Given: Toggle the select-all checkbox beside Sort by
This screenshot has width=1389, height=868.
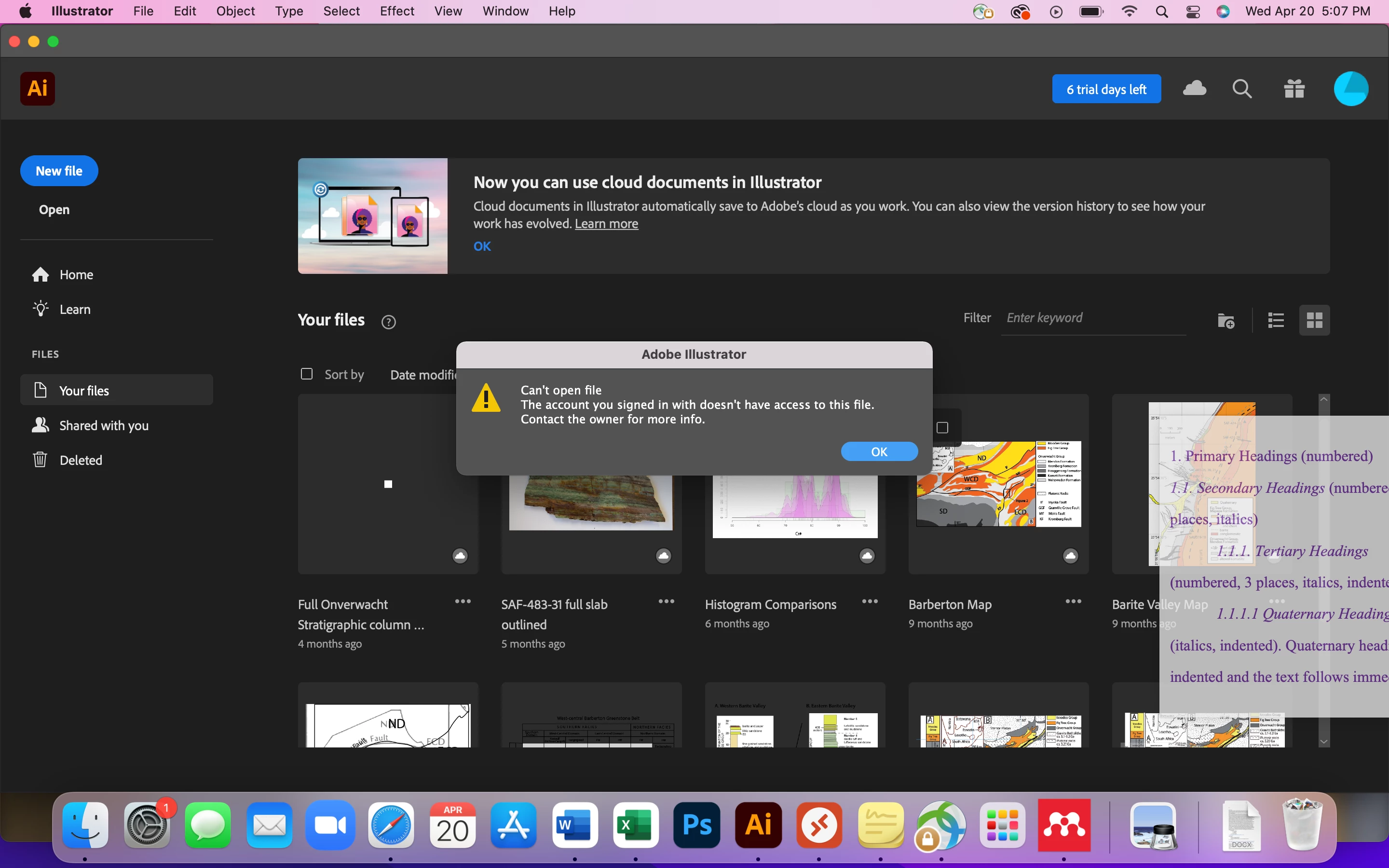Looking at the screenshot, I should 307,374.
